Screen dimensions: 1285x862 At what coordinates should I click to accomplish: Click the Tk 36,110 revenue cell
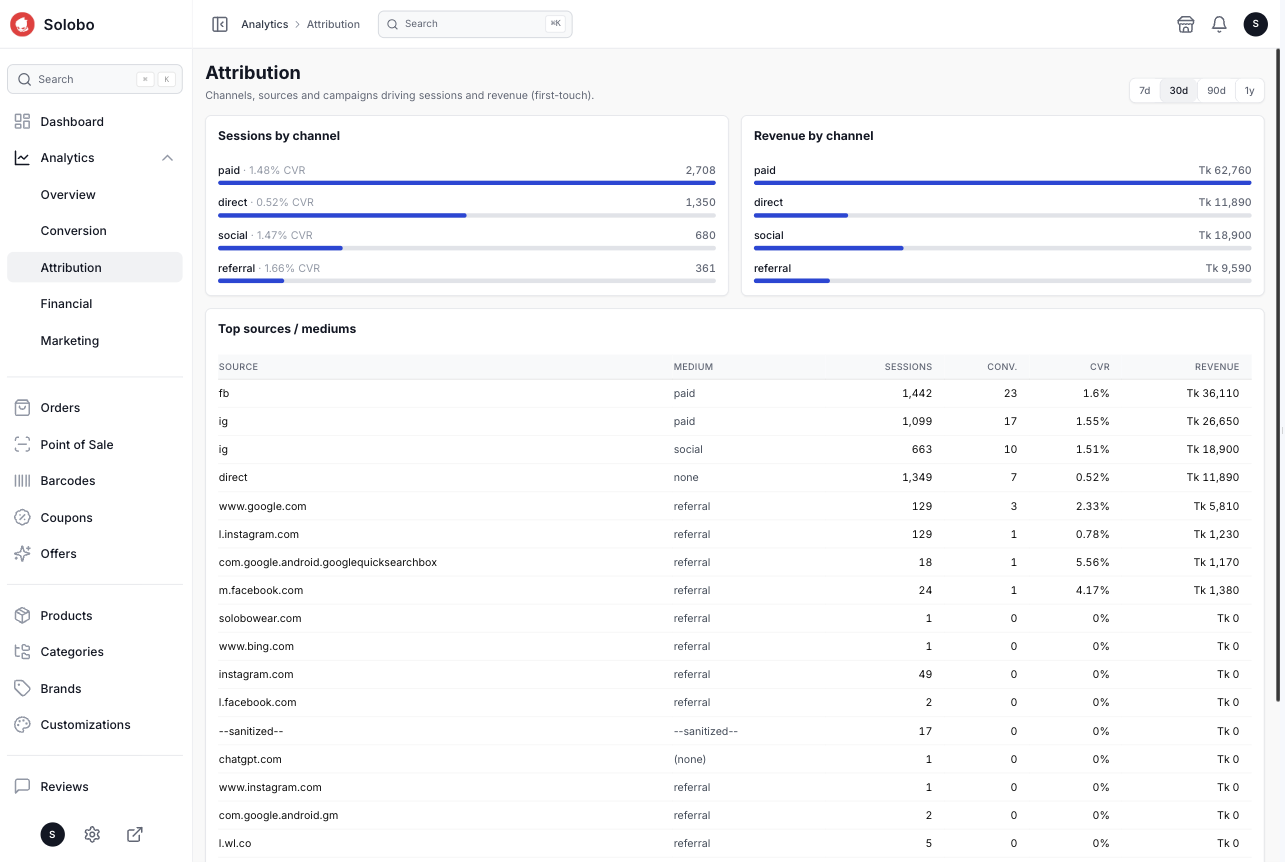(x=1212, y=394)
